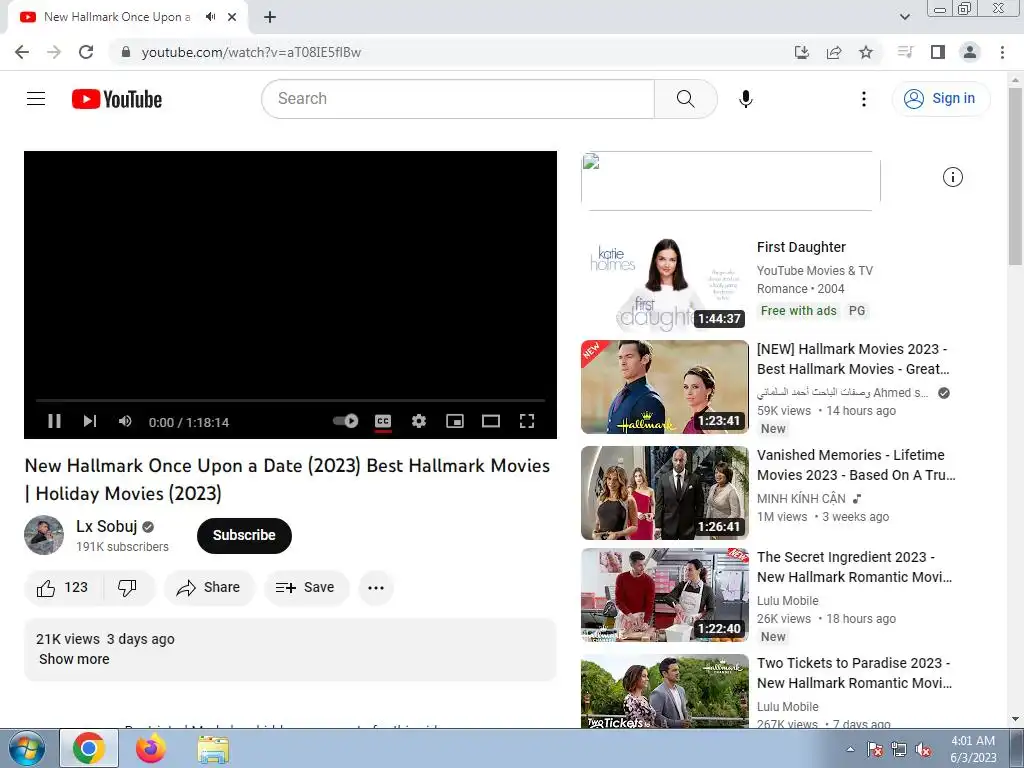
Task: Select the New Hallmark Once Upon tab
Action: pyautogui.click(x=118, y=17)
